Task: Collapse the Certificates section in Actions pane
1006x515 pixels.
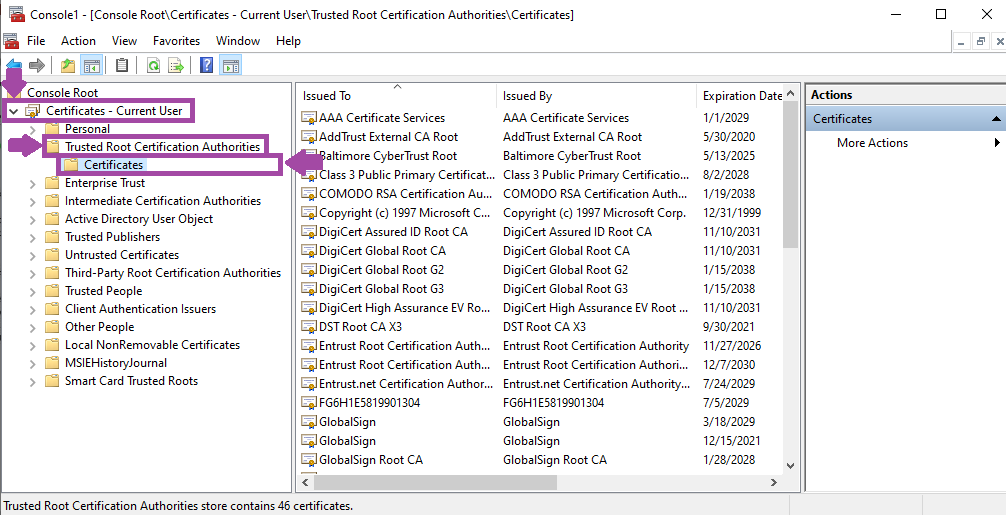Action: (x=996, y=119)
